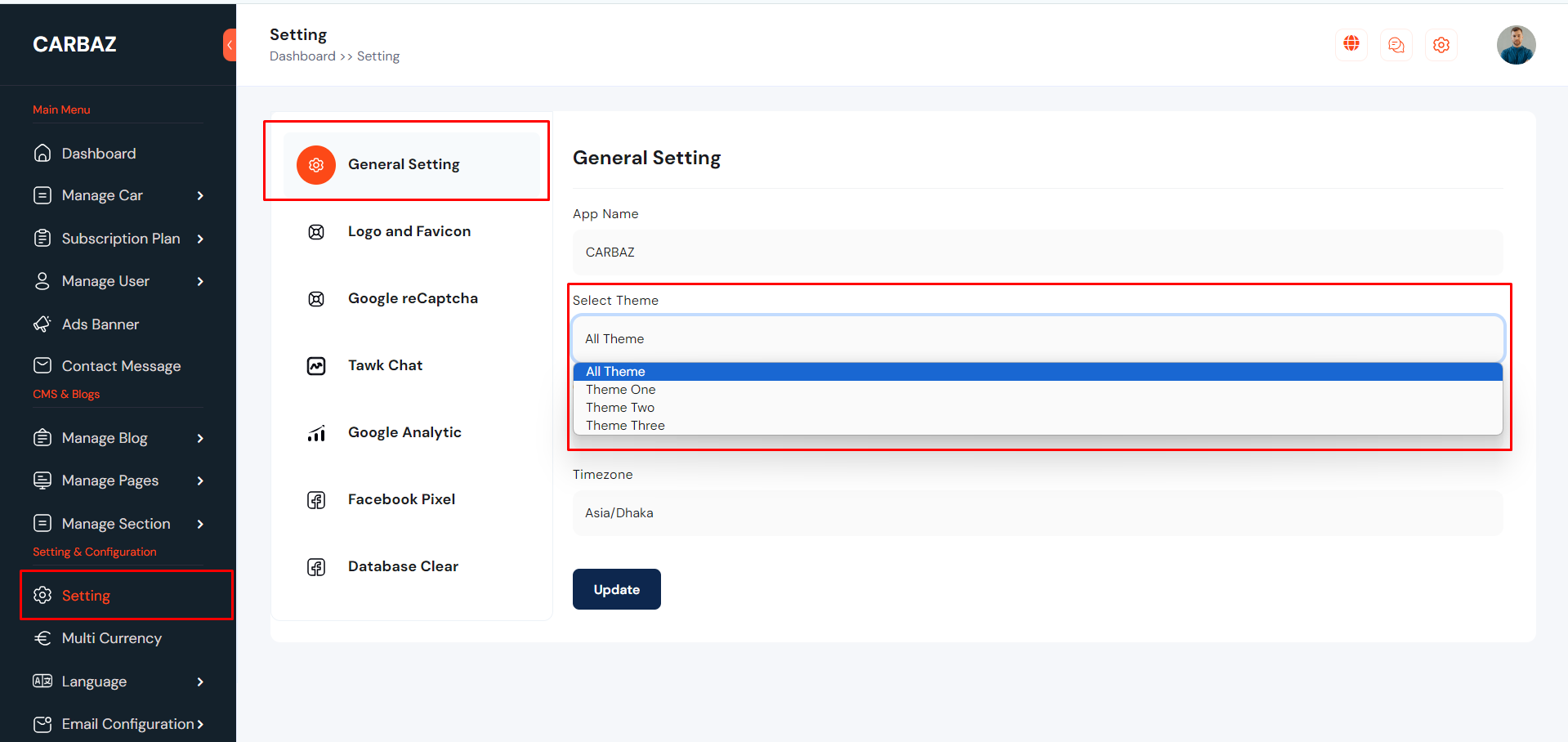The width and height of the screenshot is (1568, 742).
Task: Click the Facebook Pixel icon
Action: point(316,500)
